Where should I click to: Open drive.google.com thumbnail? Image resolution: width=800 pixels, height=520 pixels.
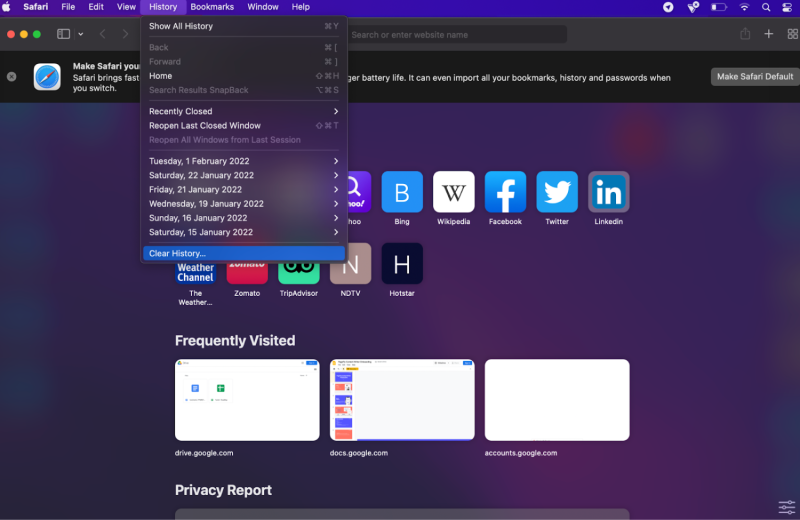tap(247, 400)
